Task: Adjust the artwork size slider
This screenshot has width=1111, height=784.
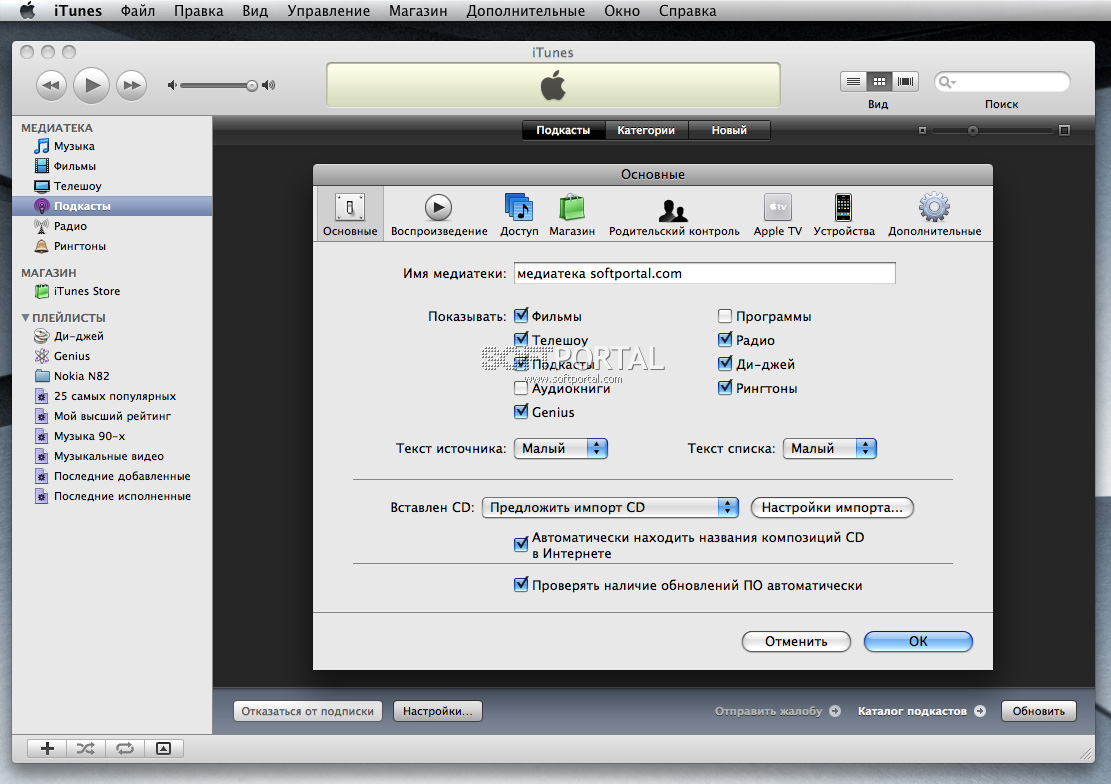Action: pos(973,130)
